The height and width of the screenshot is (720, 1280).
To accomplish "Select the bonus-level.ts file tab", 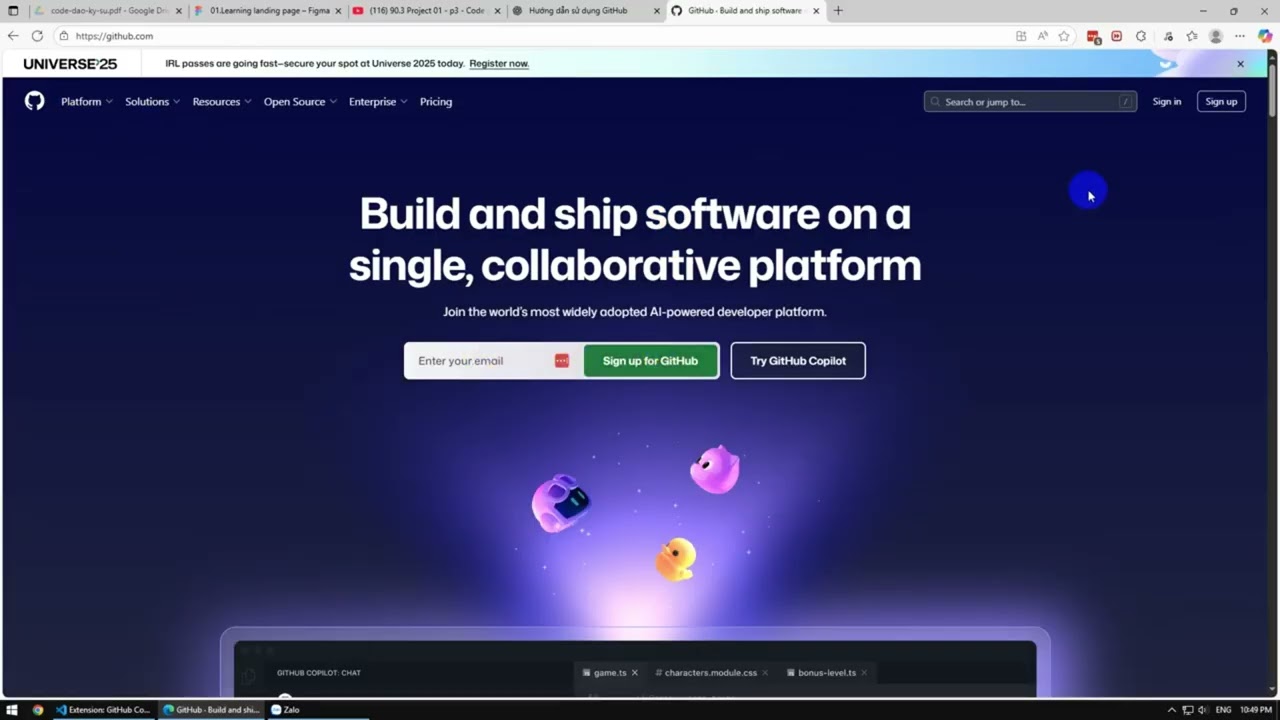I will (x=827, y=673).
